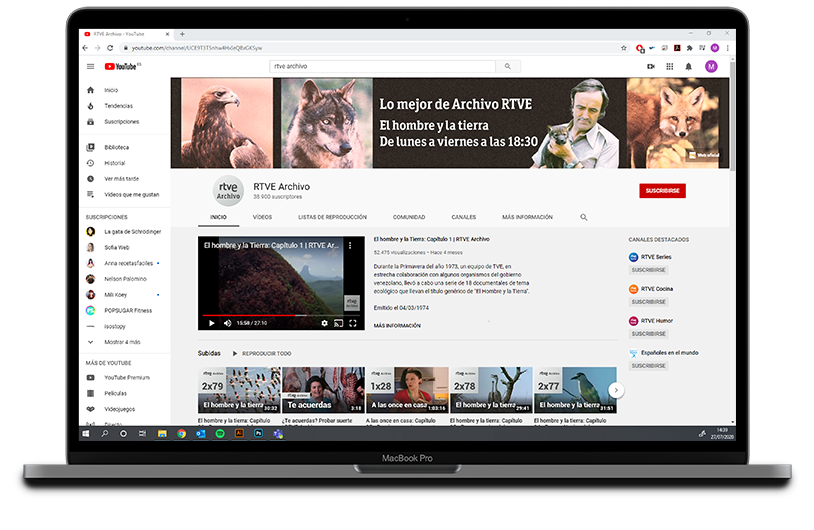Switch to the VÍDEOS tab

(262, 217)
